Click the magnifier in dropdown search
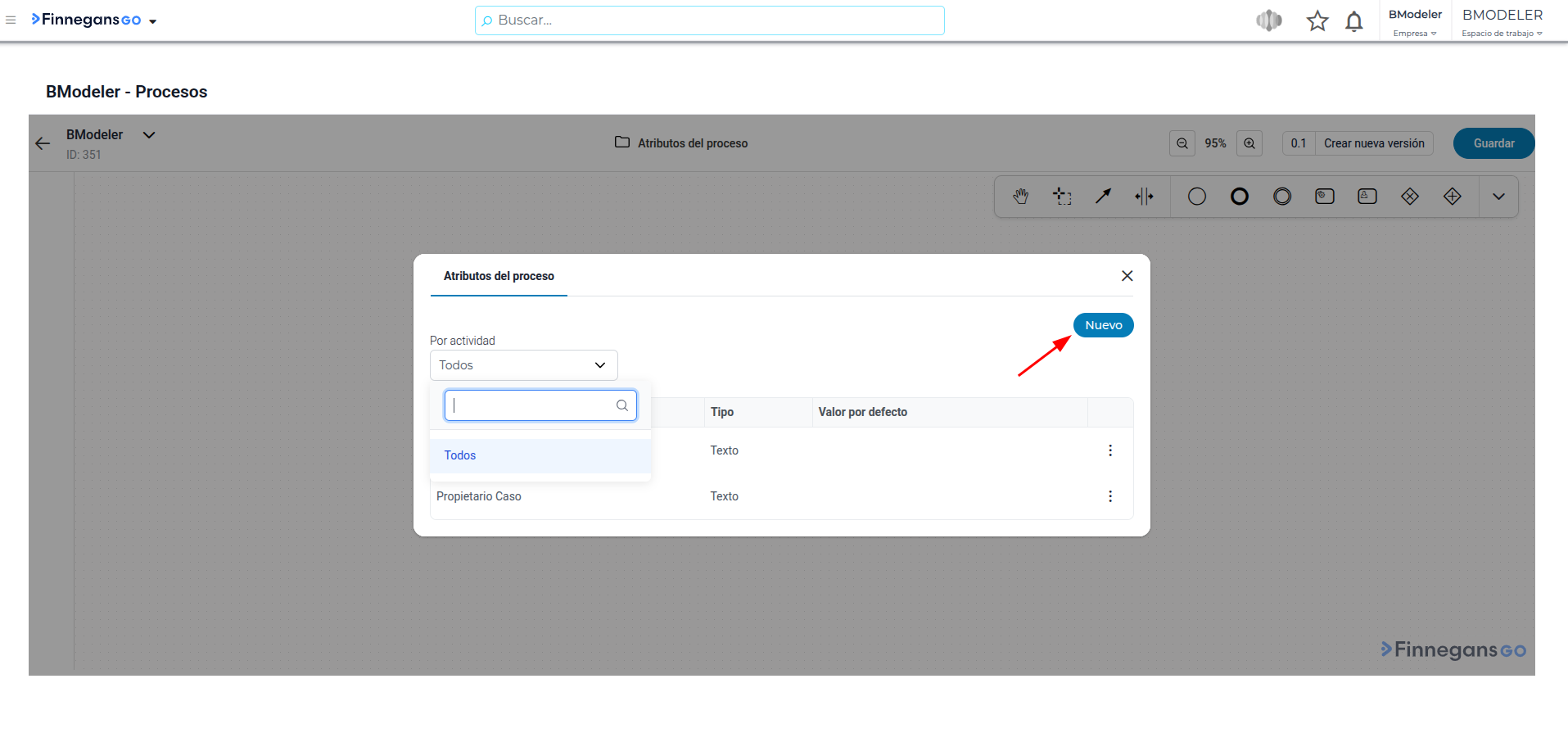This screenshot has width=1568, height=742. [x=622, y=405]
